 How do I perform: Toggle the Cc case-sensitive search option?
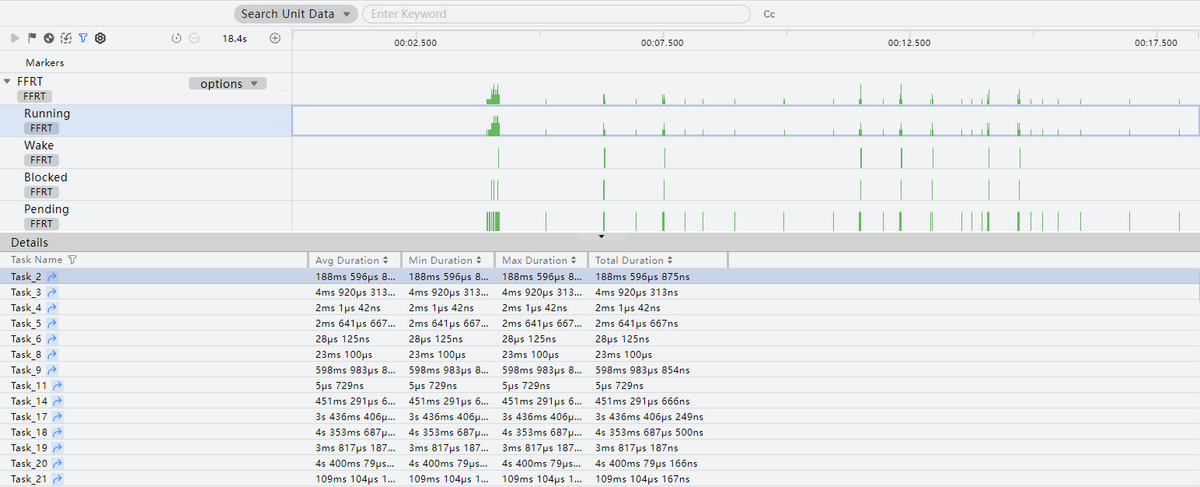pyautogui.click(x=769, y=14)
